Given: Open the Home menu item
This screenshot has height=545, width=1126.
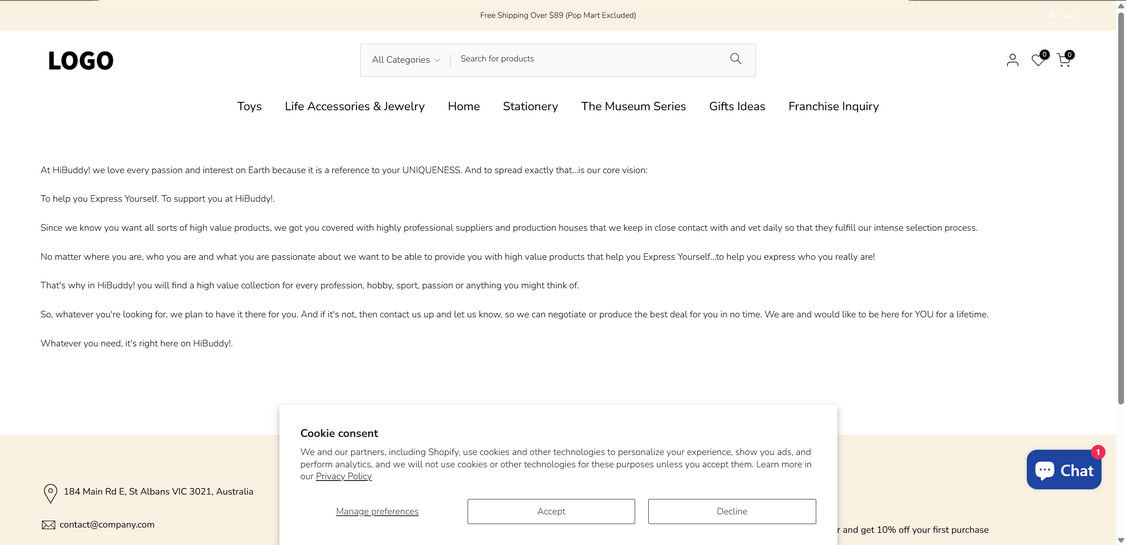Looking at the screenshot, I should point(464,106).
